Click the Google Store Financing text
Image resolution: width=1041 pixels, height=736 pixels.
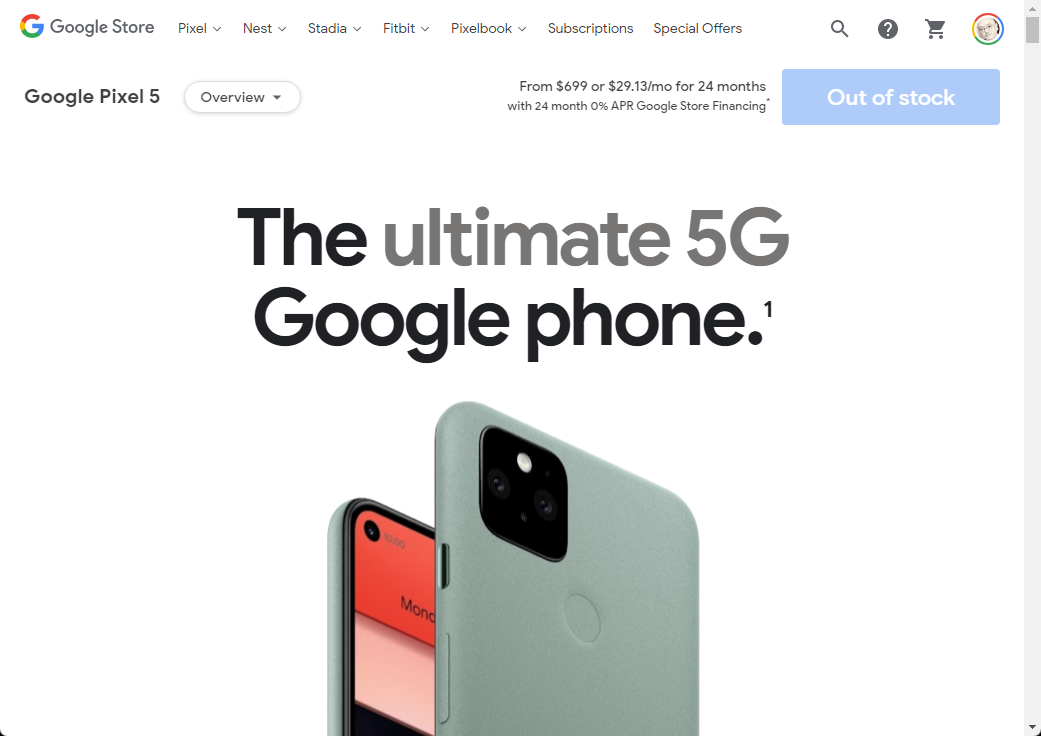(x=701, y=106)
